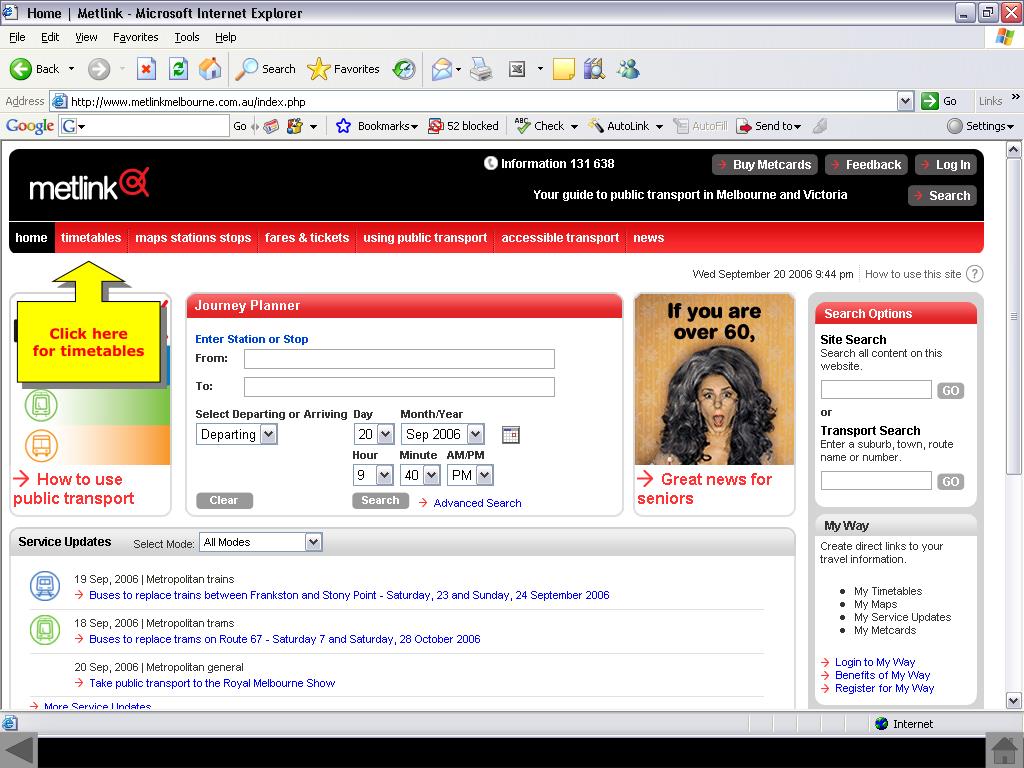Refresh the page with the green arrows icon
The width and height of the screenshot is (1024, 768).
coord(178,69)
